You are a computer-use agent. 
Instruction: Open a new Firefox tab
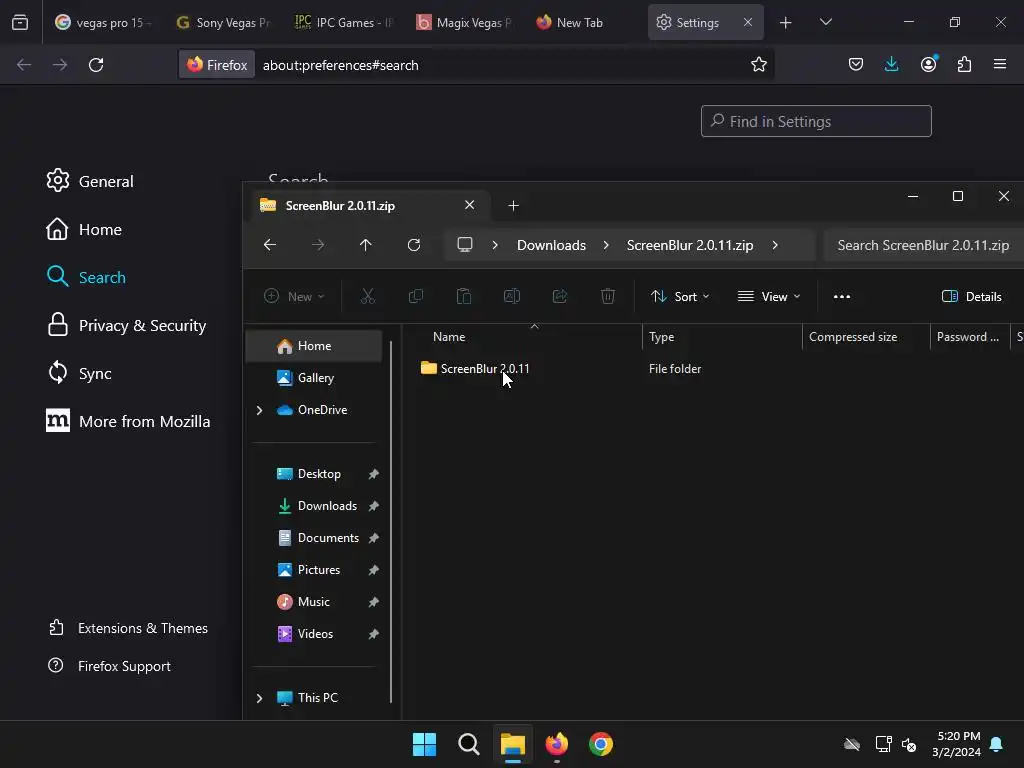[786, 23]
